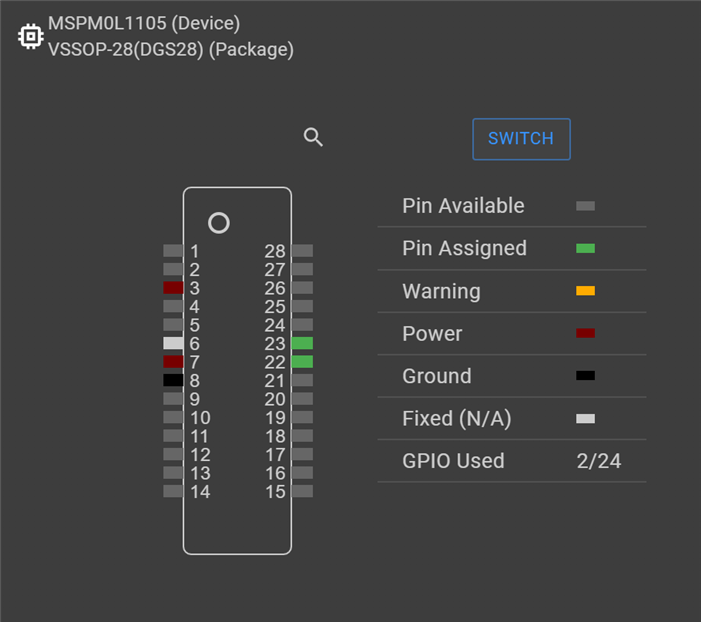Select fixed pin 6 pad
701x622 pixels.
[x=173, y=343]
